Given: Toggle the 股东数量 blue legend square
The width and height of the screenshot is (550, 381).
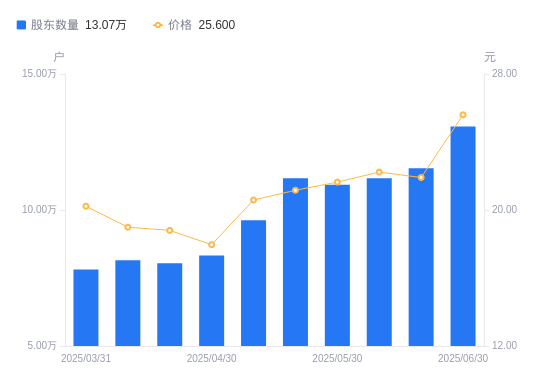Looking at the screenshot, I should point(21,25).
